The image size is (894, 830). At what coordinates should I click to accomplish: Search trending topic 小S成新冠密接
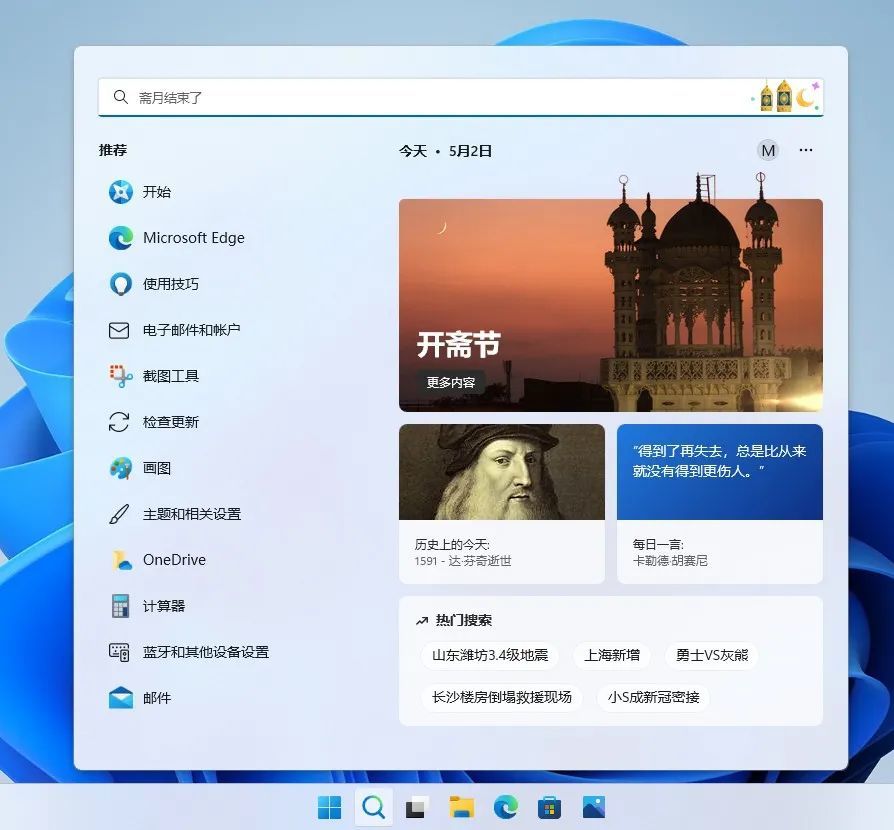[x=653, y=697]
